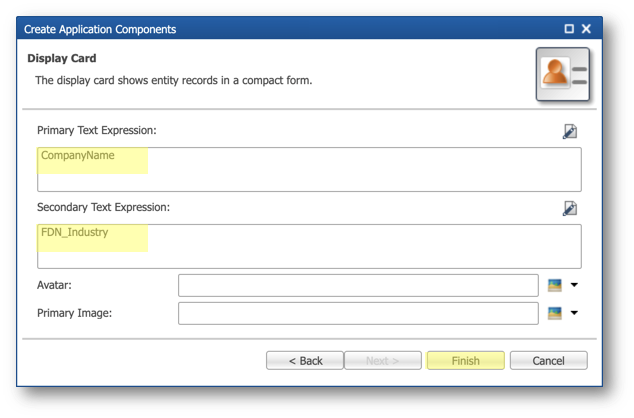This screenshot has width=634, height=418.
Task: Expand the Primary Image dropdown arrow
Action: [574, 313]
